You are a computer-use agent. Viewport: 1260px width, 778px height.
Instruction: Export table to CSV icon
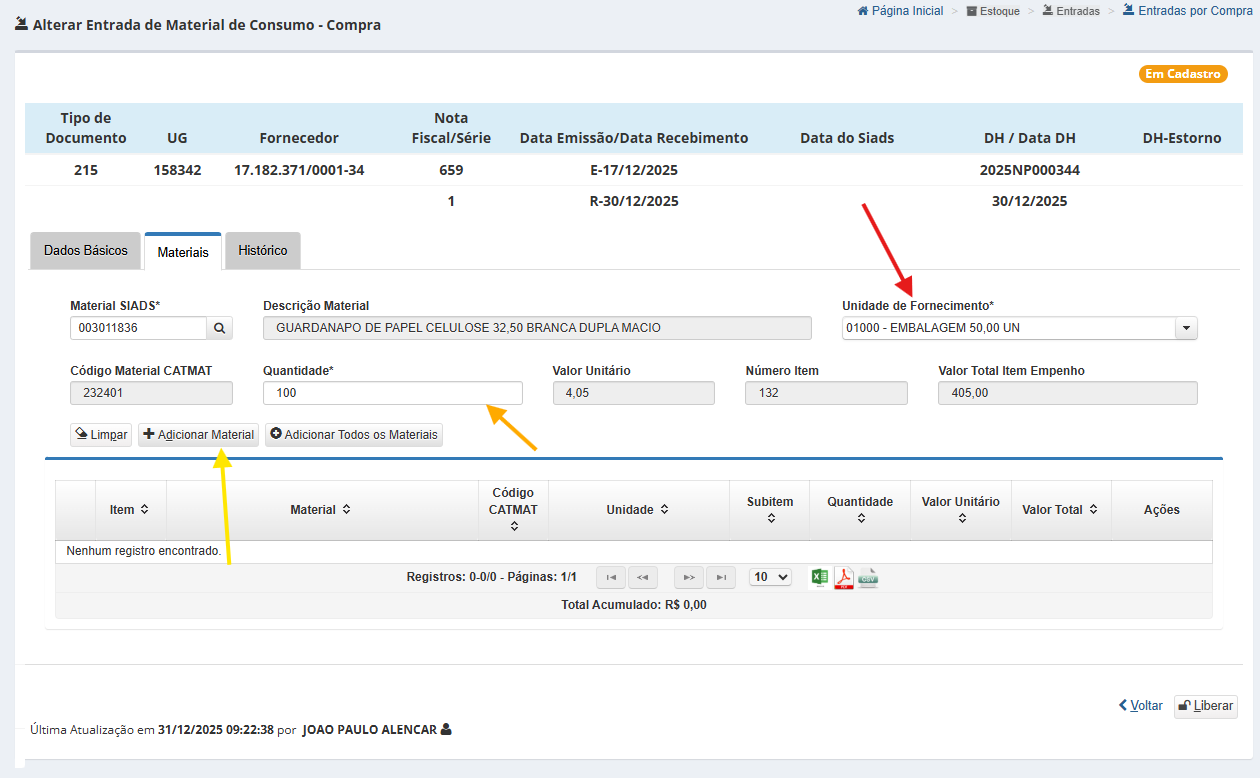click(868, 577)
